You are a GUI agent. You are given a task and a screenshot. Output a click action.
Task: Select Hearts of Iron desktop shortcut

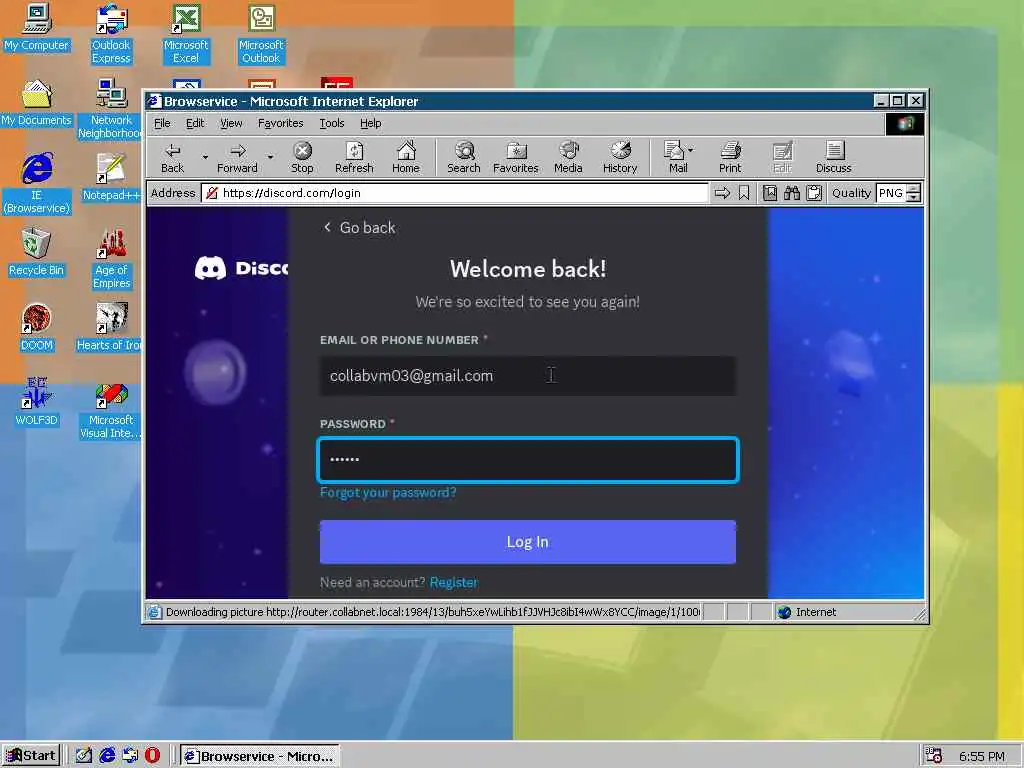point(108,328)
